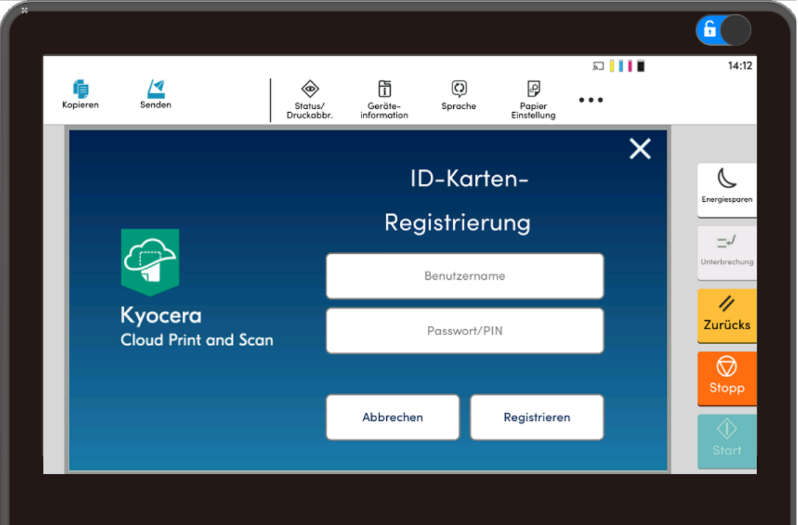Click the clock showing 14:12
Image resolution: width=798 pixels, height=525 pixels.
739,66
